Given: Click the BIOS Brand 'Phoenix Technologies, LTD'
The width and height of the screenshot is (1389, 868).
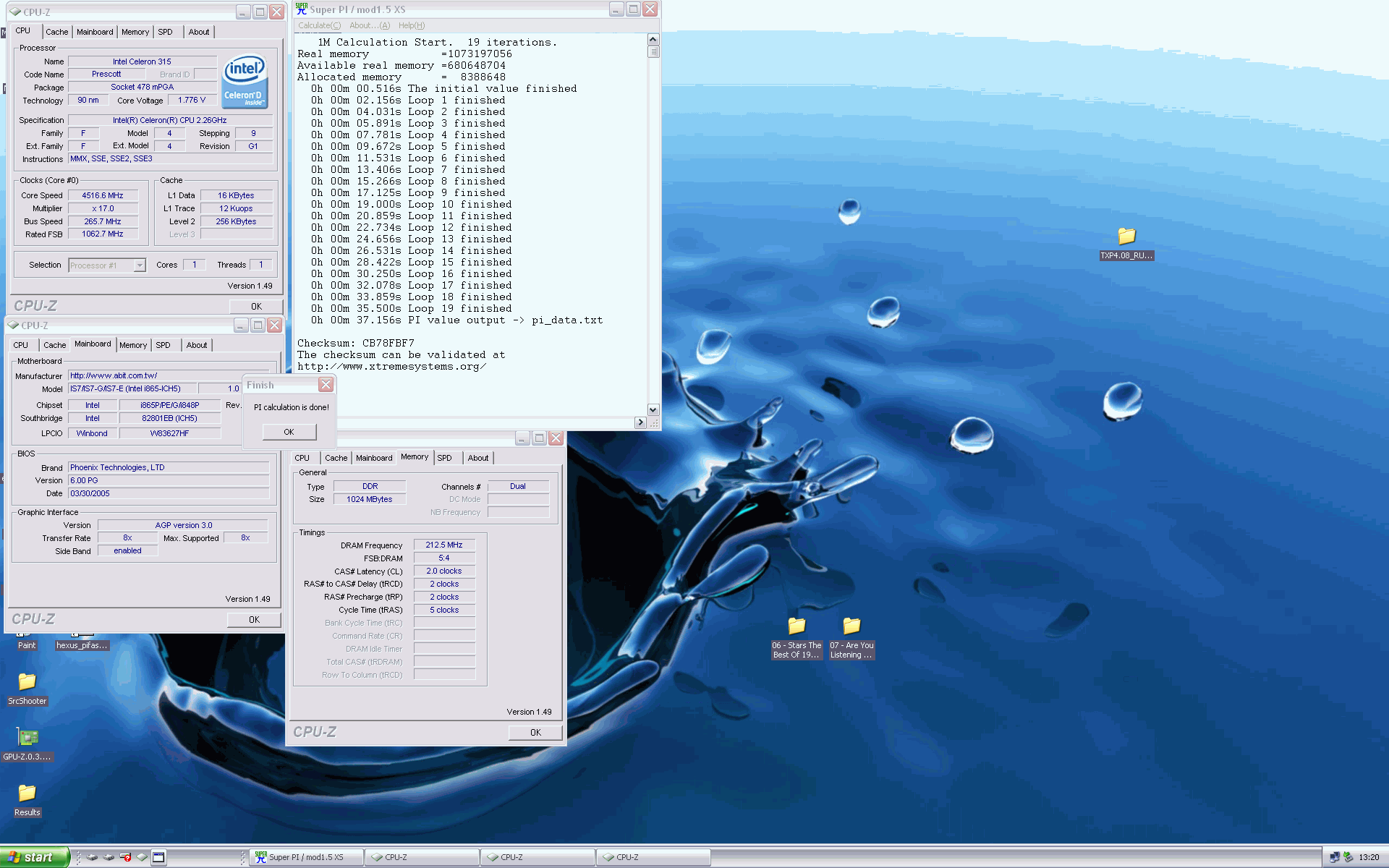Looking at the screenshot, I should coord(169,467).
